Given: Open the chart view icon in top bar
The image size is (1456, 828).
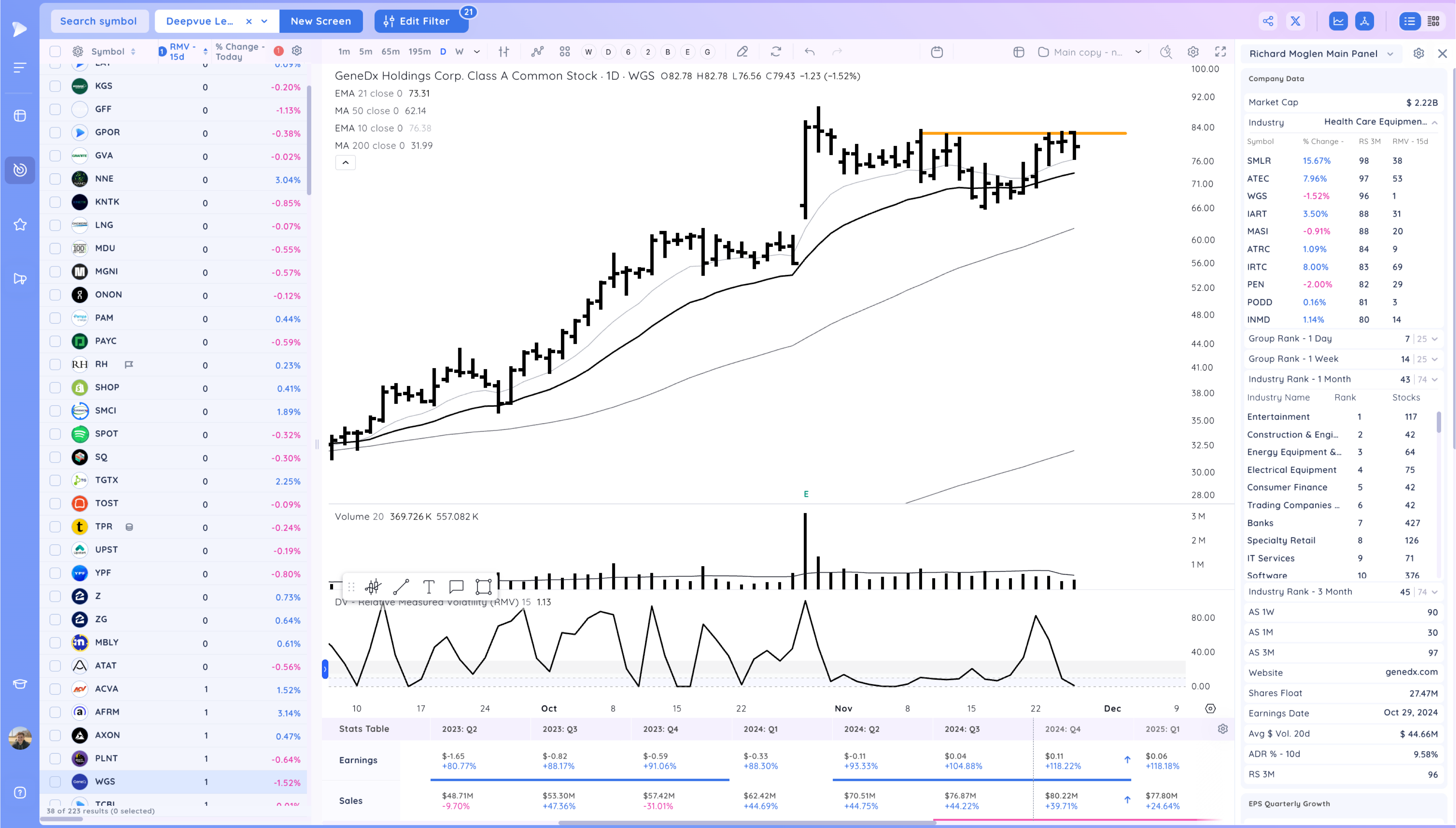Looking at the screenshot, I should [x=1338, y=21].
